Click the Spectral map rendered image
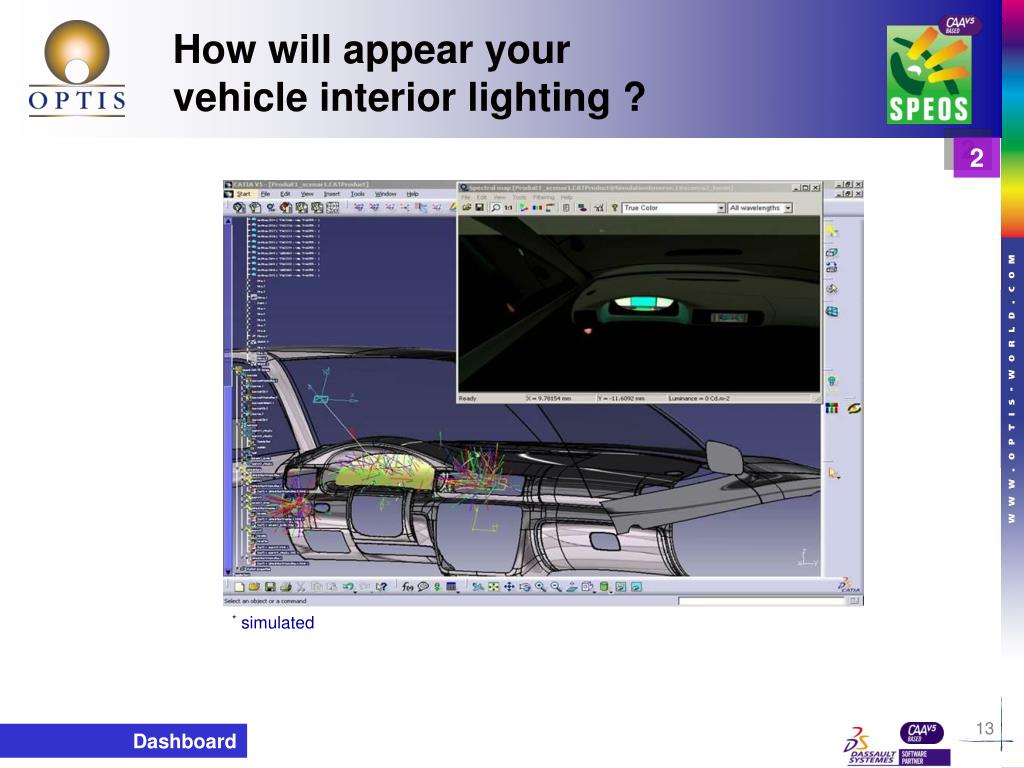1024x768 pixels. [639, 304]
